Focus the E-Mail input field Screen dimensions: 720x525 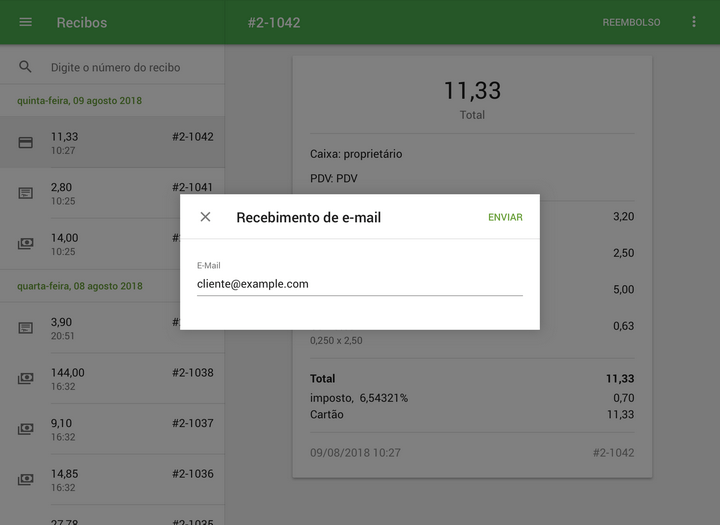[360, 284]
